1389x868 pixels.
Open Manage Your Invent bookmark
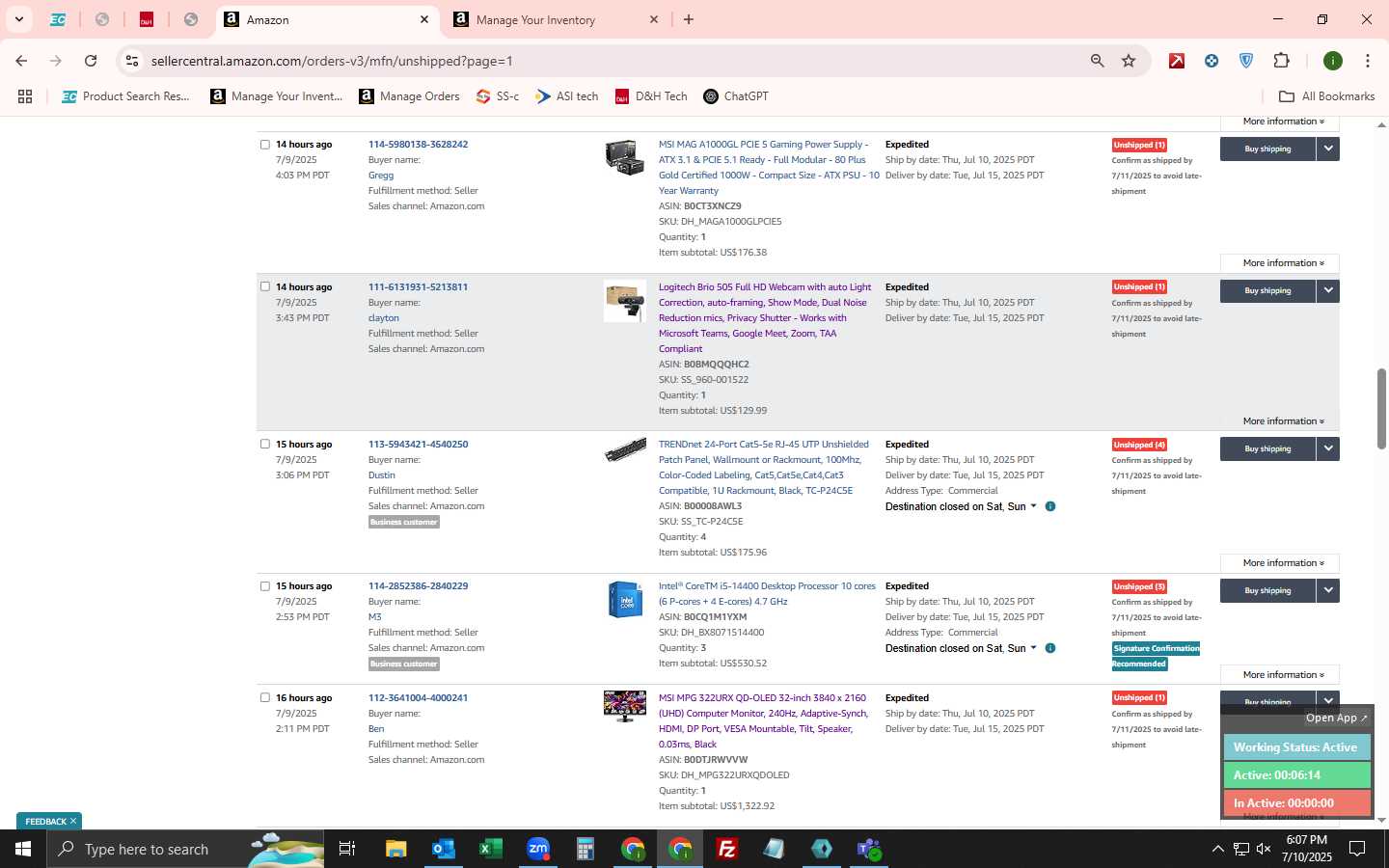(277, 96)
